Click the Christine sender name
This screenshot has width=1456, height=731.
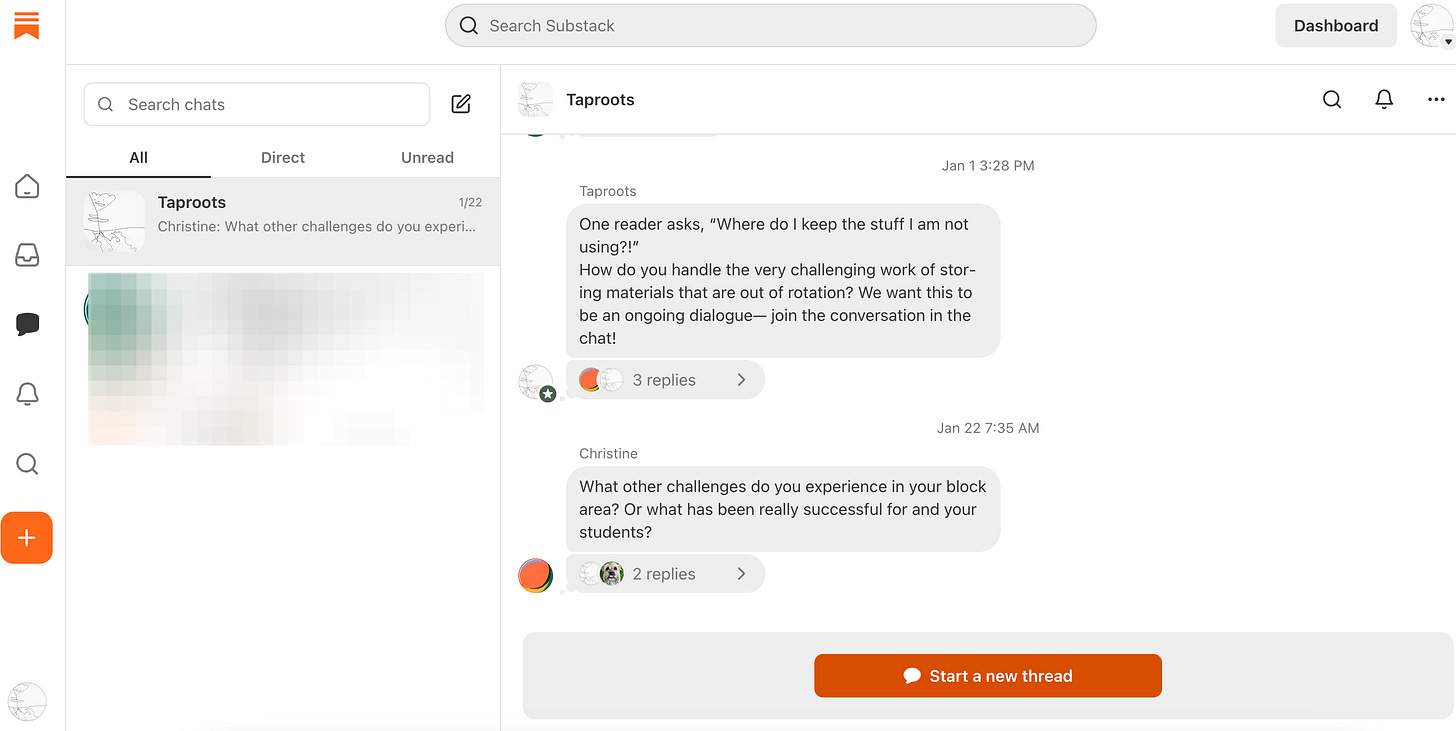point(608,453)
